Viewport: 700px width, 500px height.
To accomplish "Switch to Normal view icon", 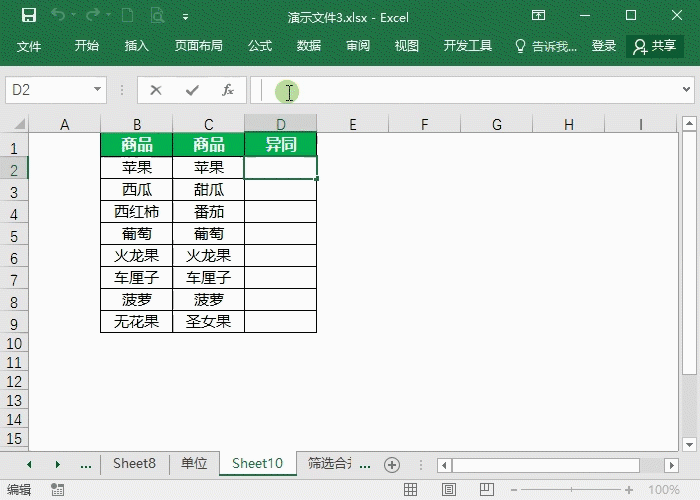I will pyautogui.click(x=410, y=489).
